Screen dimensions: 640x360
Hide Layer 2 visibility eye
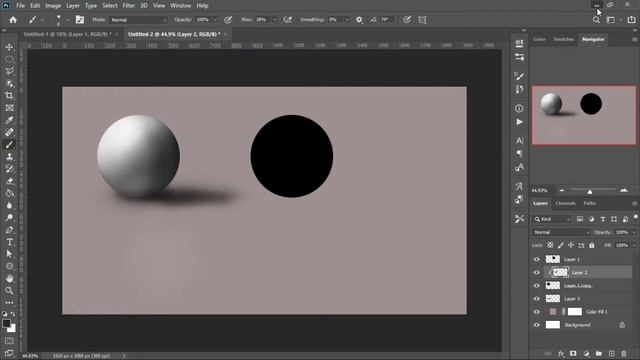coord(537,272)
